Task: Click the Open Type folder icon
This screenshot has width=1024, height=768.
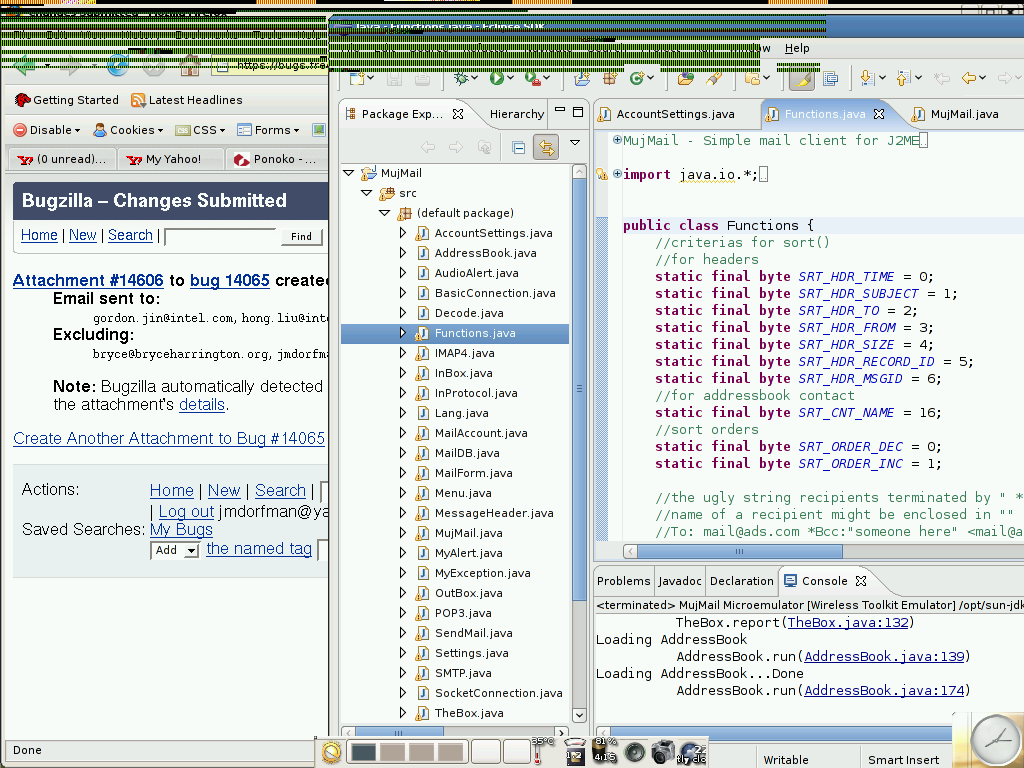Action: coord(685,78)
